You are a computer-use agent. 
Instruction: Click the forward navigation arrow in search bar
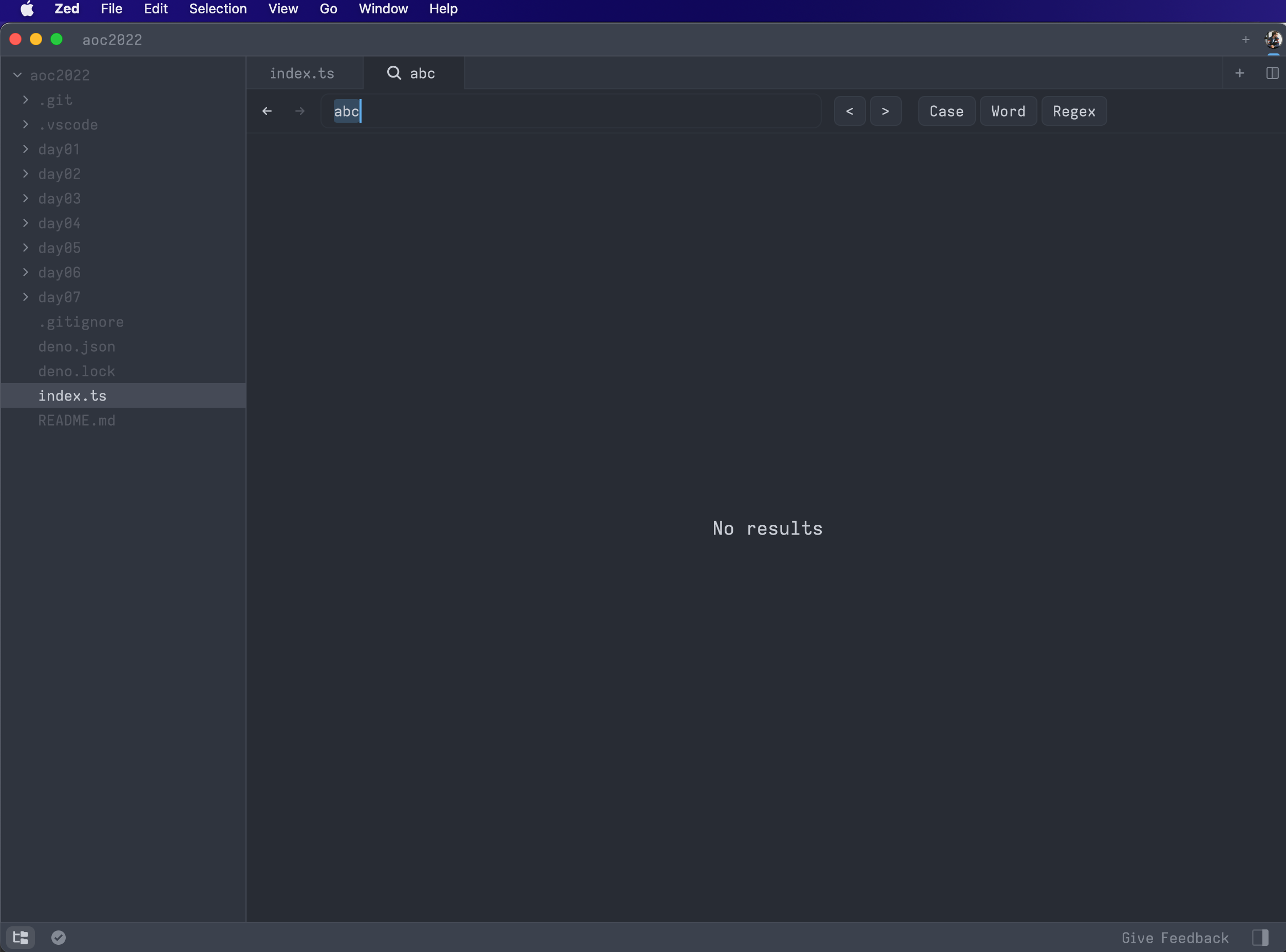click(x=300, y=110)
